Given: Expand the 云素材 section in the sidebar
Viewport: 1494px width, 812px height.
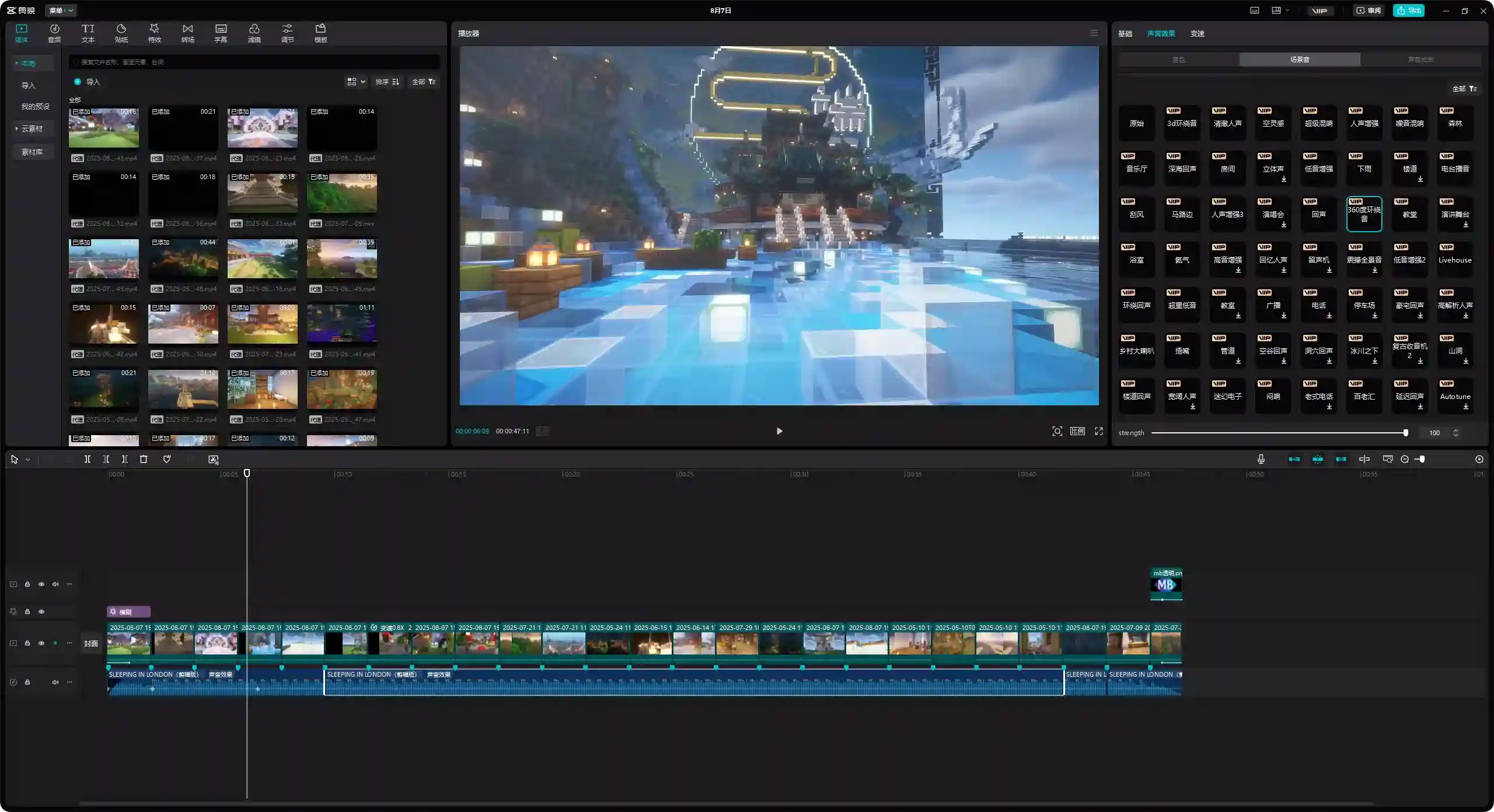Looking at the screenshot, I should click(x=16, y=128).
